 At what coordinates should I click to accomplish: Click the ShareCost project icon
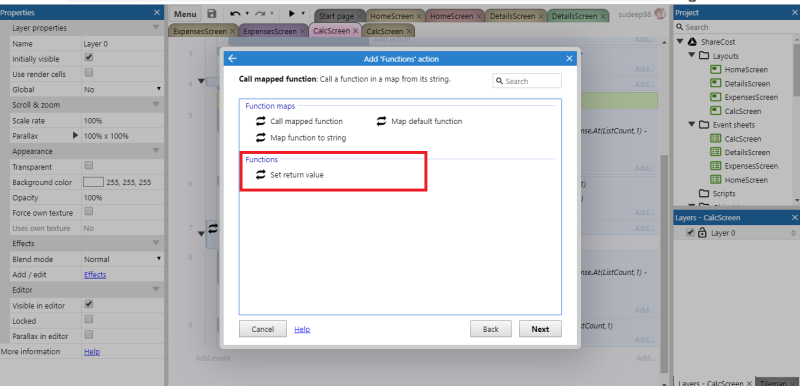(692, 42)
